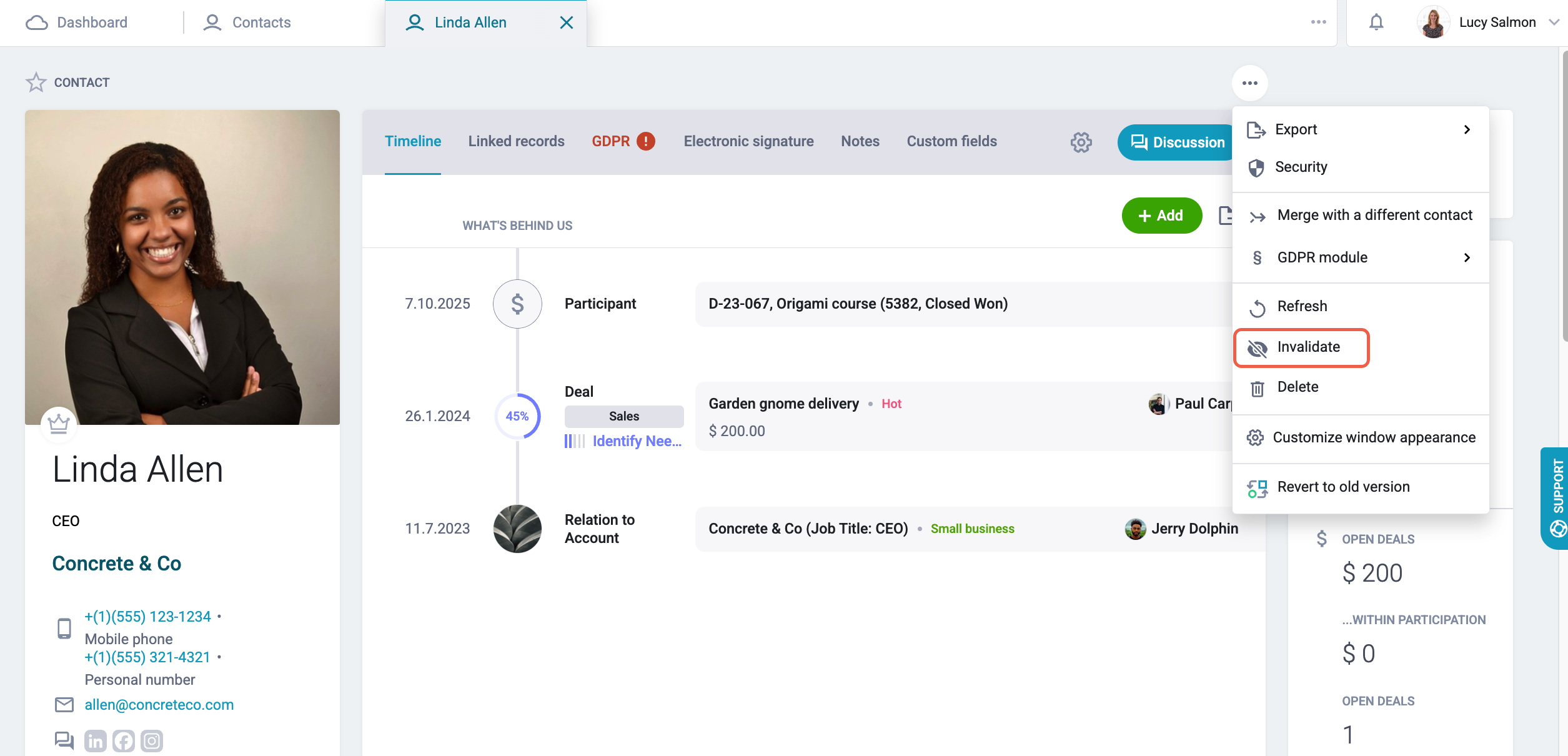Click the Small business tag

point(972,529)
